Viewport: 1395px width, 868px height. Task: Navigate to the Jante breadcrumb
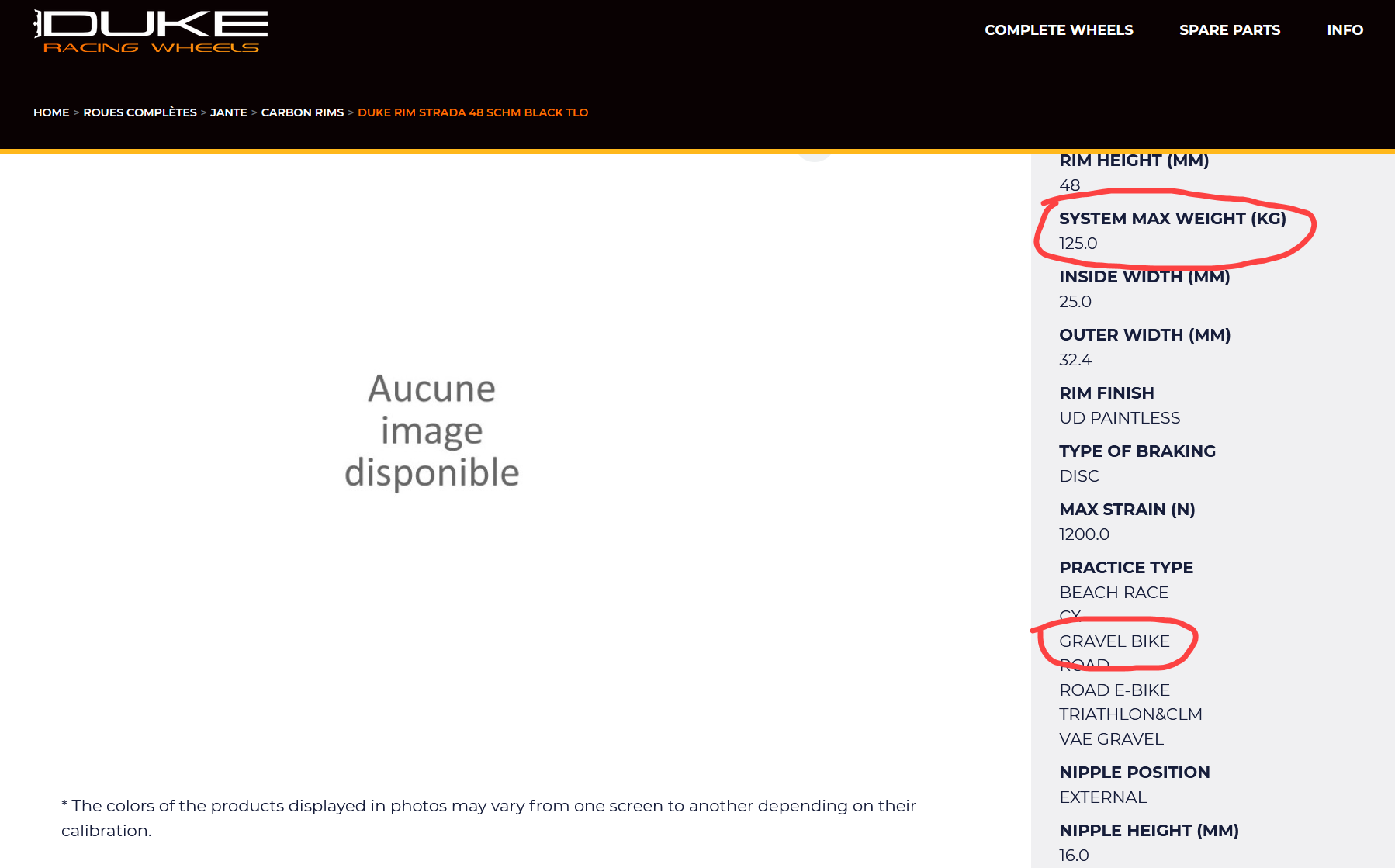point(228,112)
